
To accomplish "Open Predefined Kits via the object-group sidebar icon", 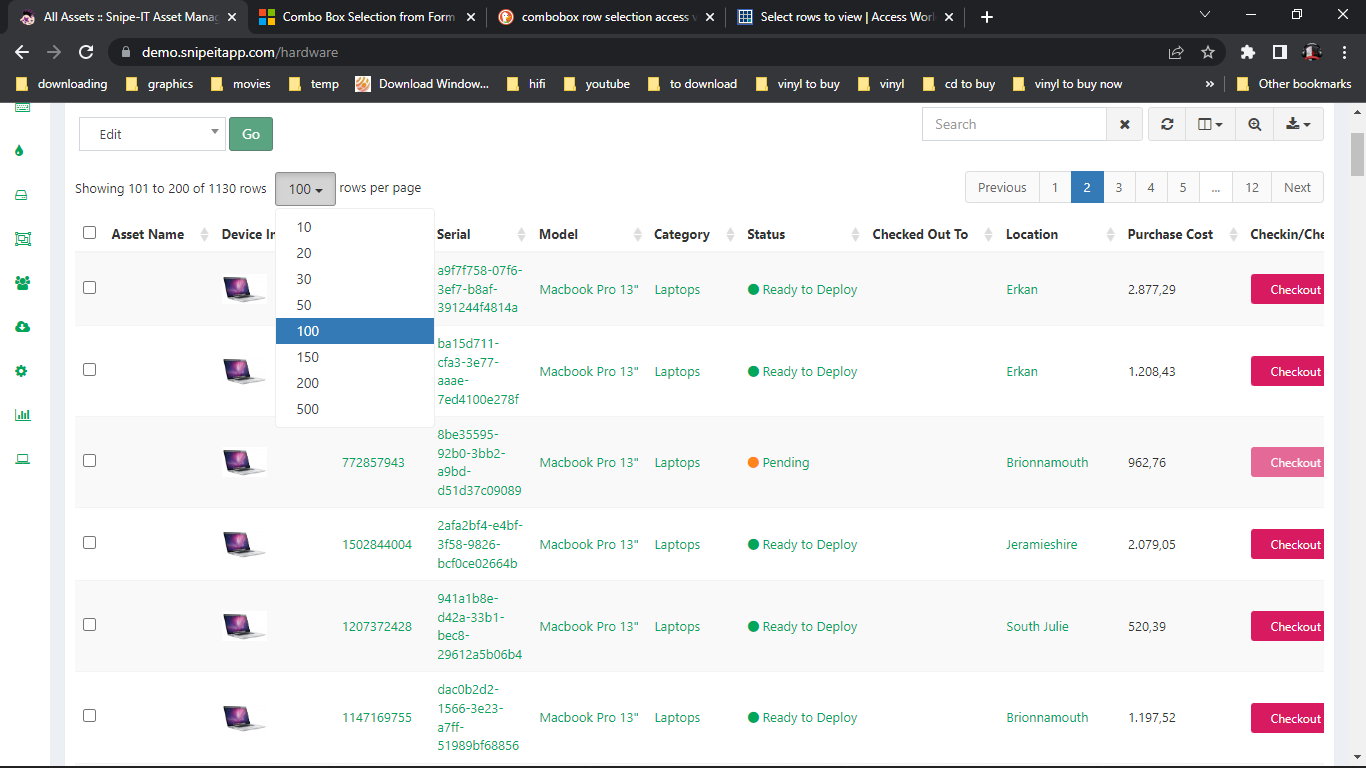I will (x=22, y=239).
